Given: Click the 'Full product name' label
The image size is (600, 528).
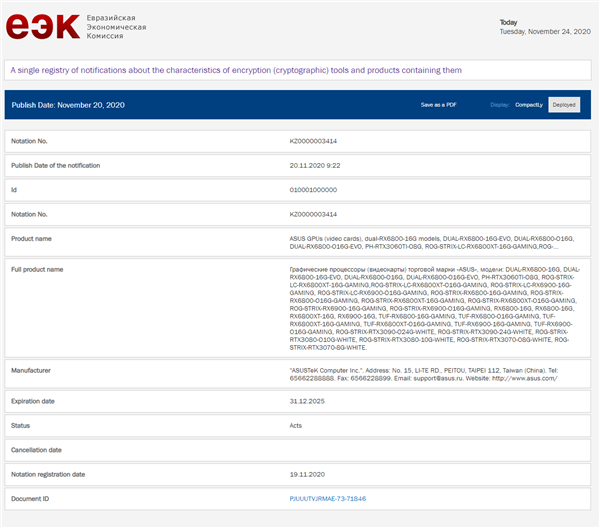Looking at the screenshot, I should 37,269.
